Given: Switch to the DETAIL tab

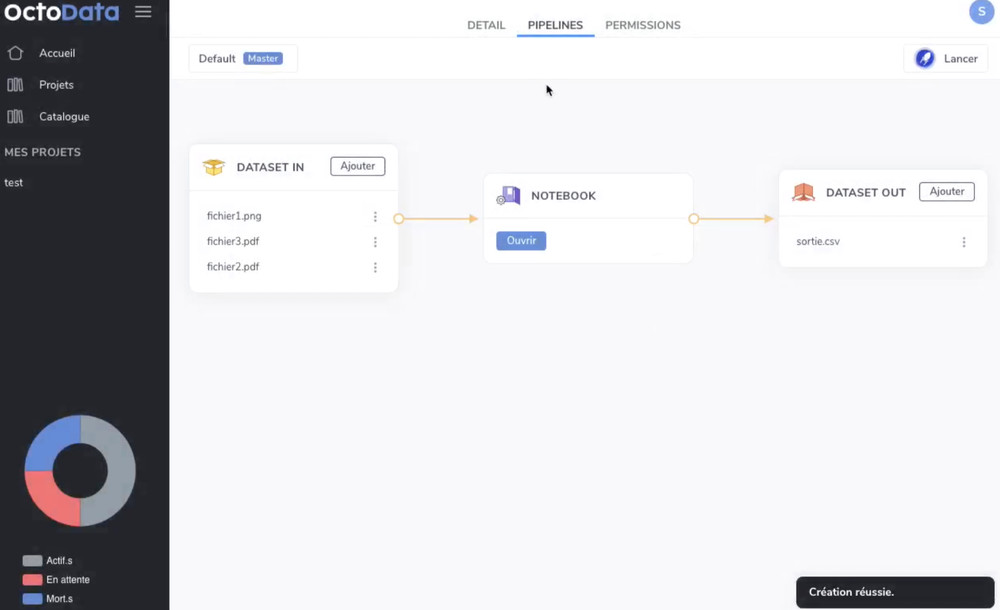Looking at the screenshot, I should tap(486, 25).
